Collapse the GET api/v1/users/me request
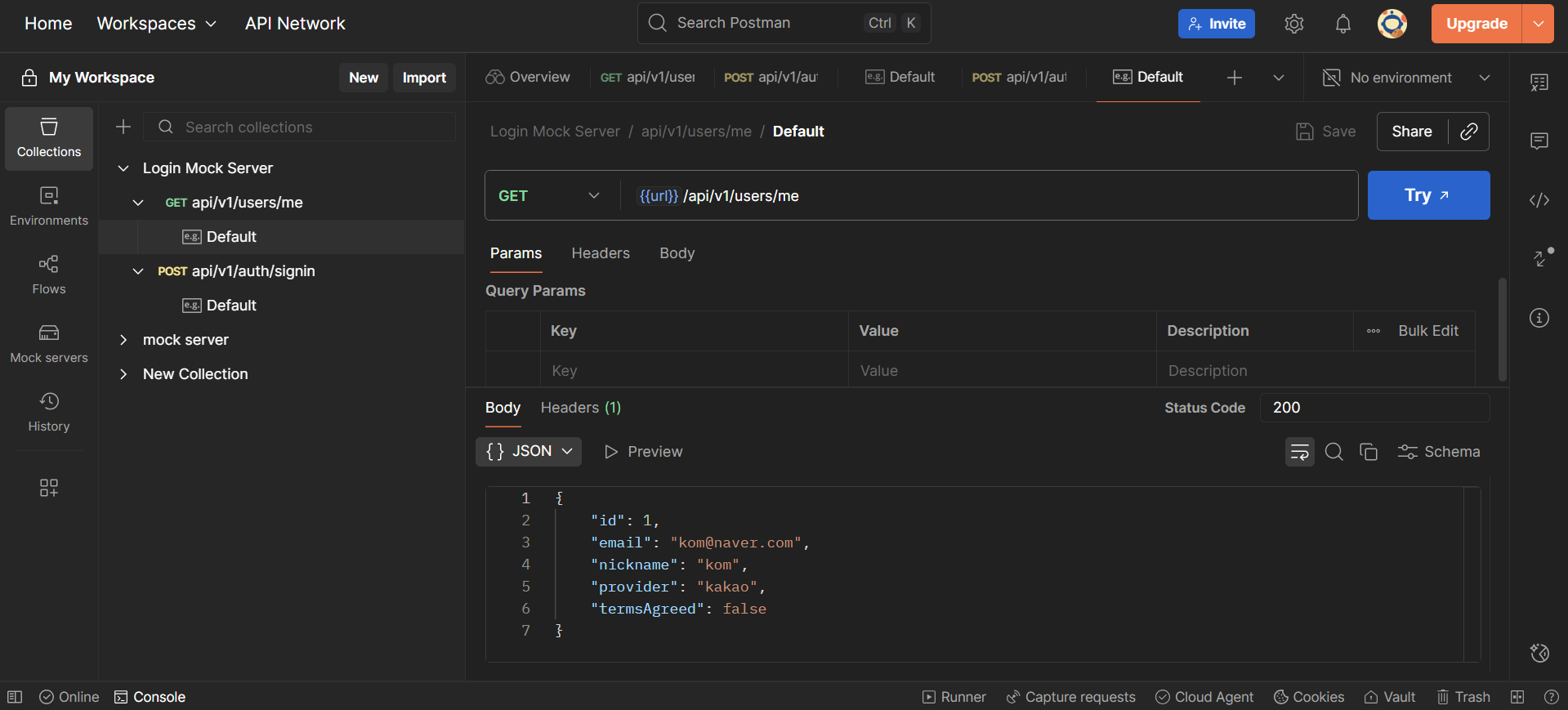This screenshot has width=1568, height=710. tap(138, 203)
